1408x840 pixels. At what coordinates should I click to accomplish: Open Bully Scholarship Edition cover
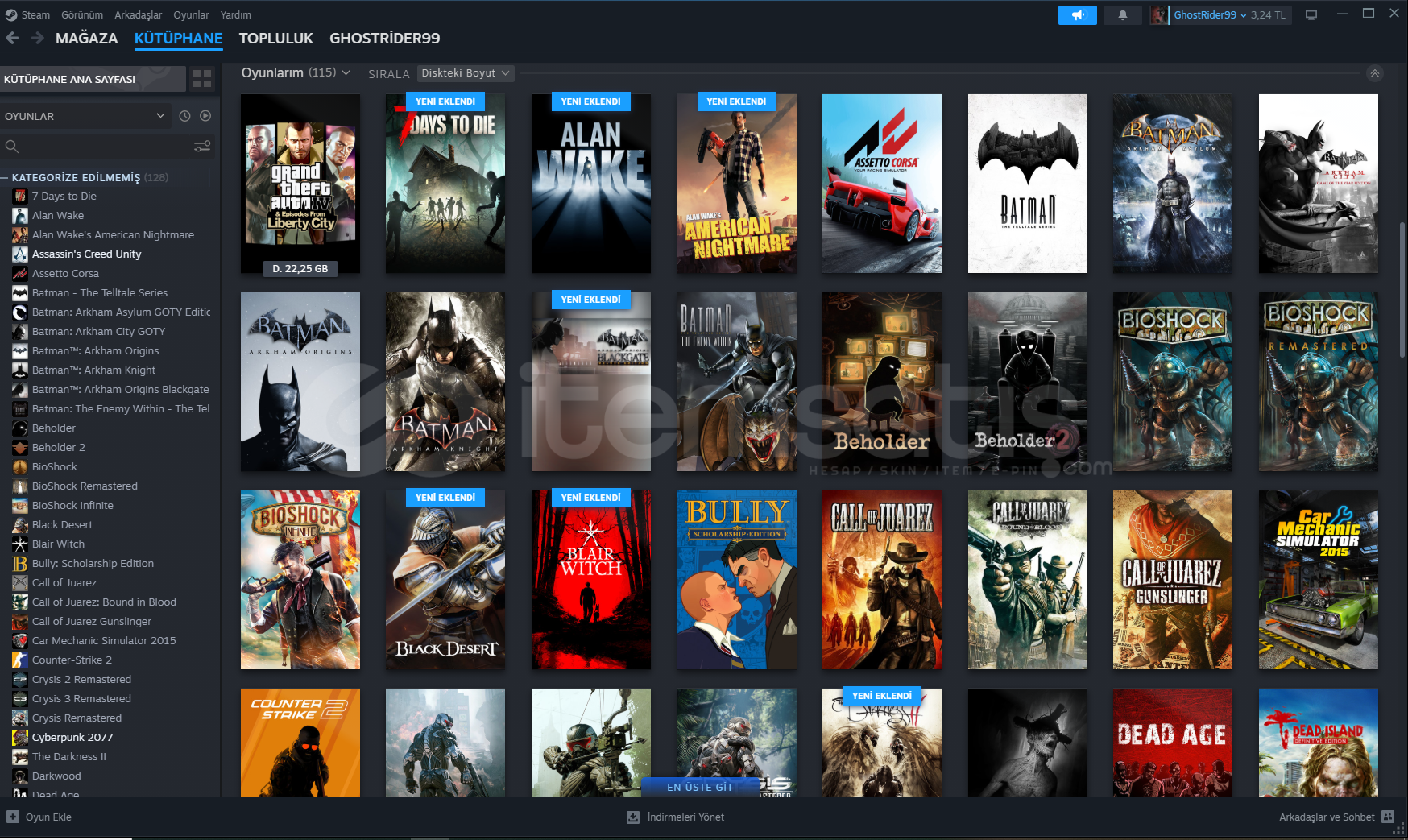737,580
